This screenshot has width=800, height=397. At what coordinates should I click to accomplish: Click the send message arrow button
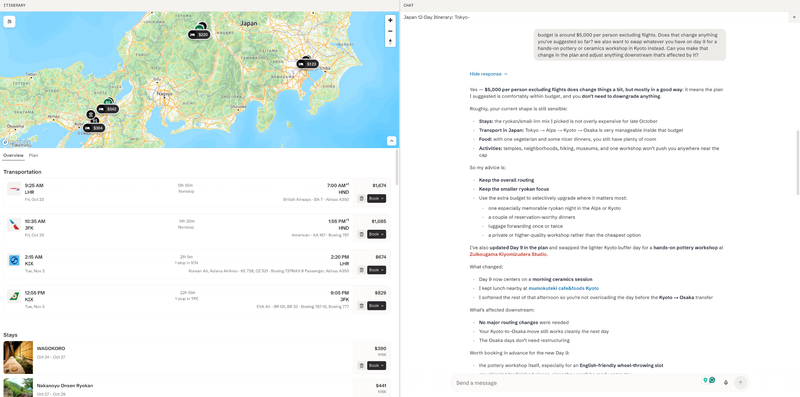pyautogui.click(x=740, y=382)
